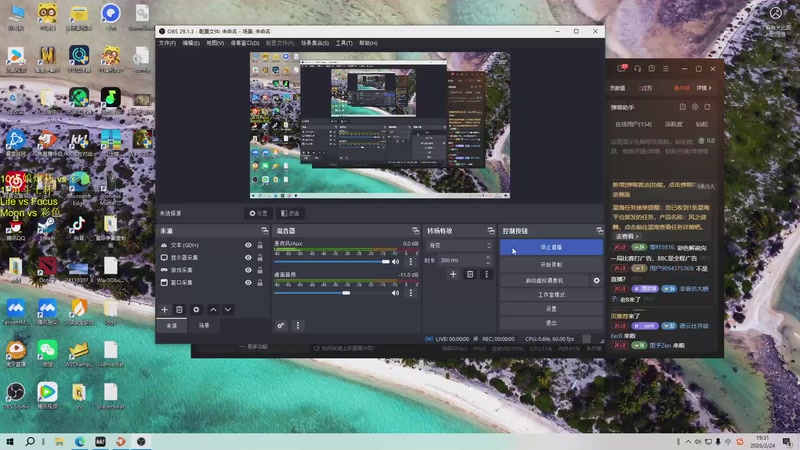Open the 帮助(H) menu
800x450 pixels.
click(368, 43)
